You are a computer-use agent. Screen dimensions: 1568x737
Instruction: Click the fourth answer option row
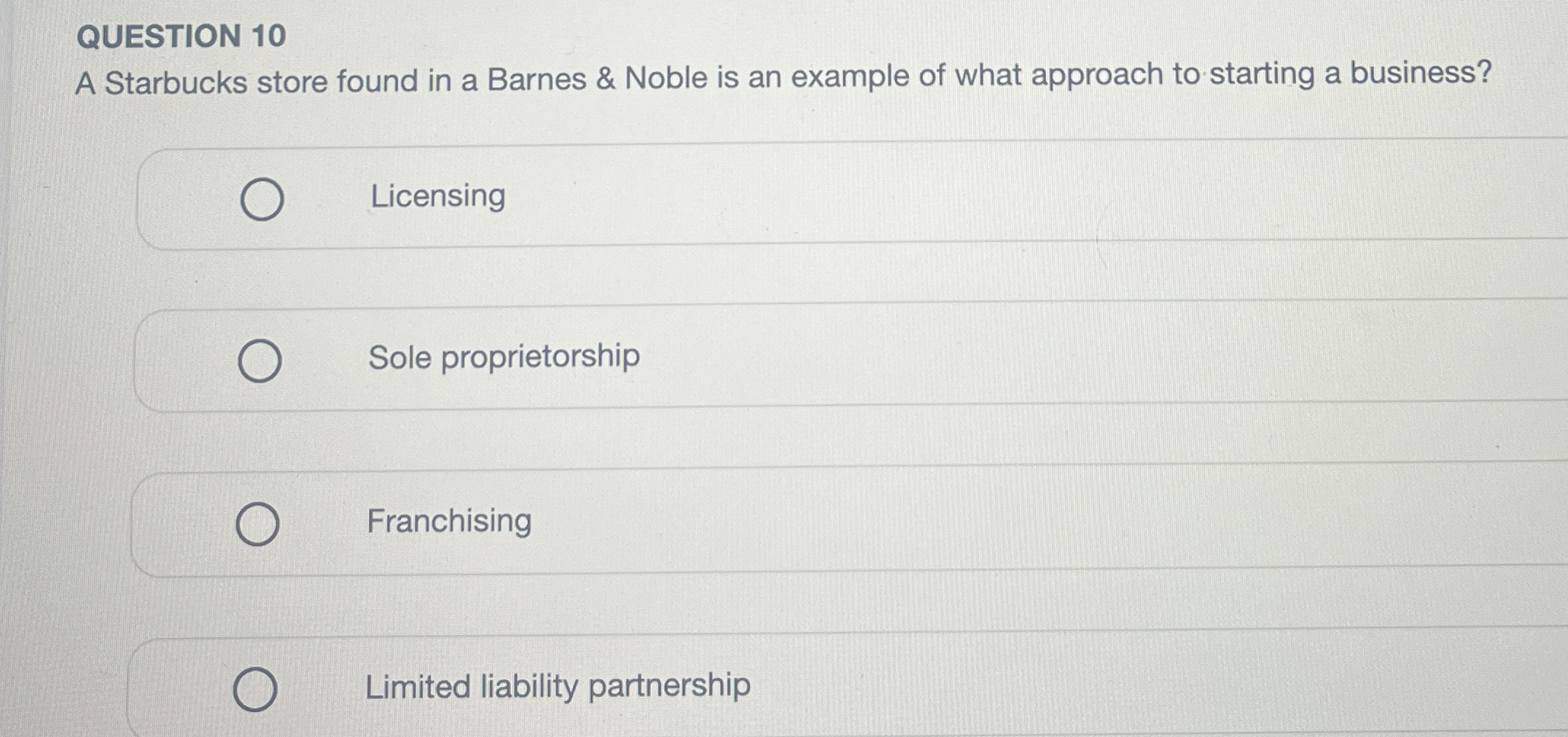pyautogui.click(x=729, y=685)
